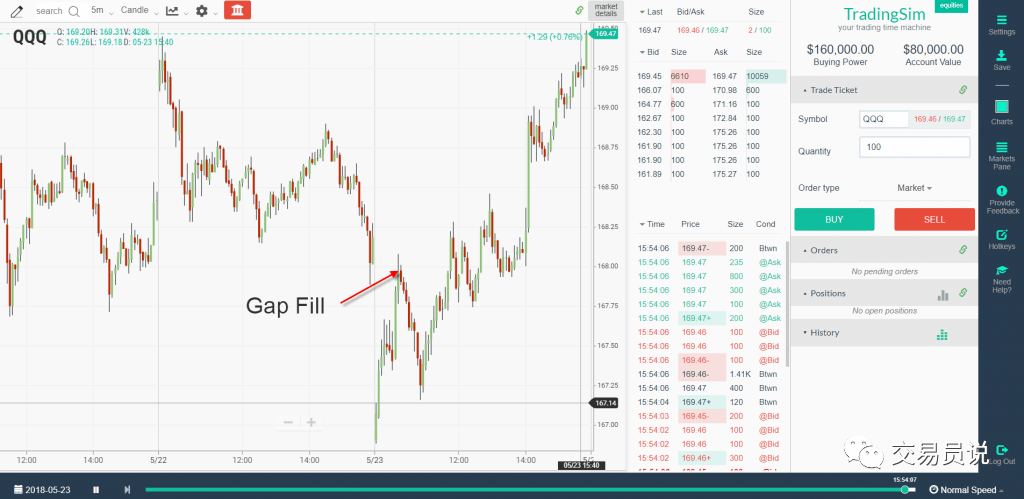Open the Market order type dropdown
This screenshot has height=499, width=1024.
click(x=914, y=188)
